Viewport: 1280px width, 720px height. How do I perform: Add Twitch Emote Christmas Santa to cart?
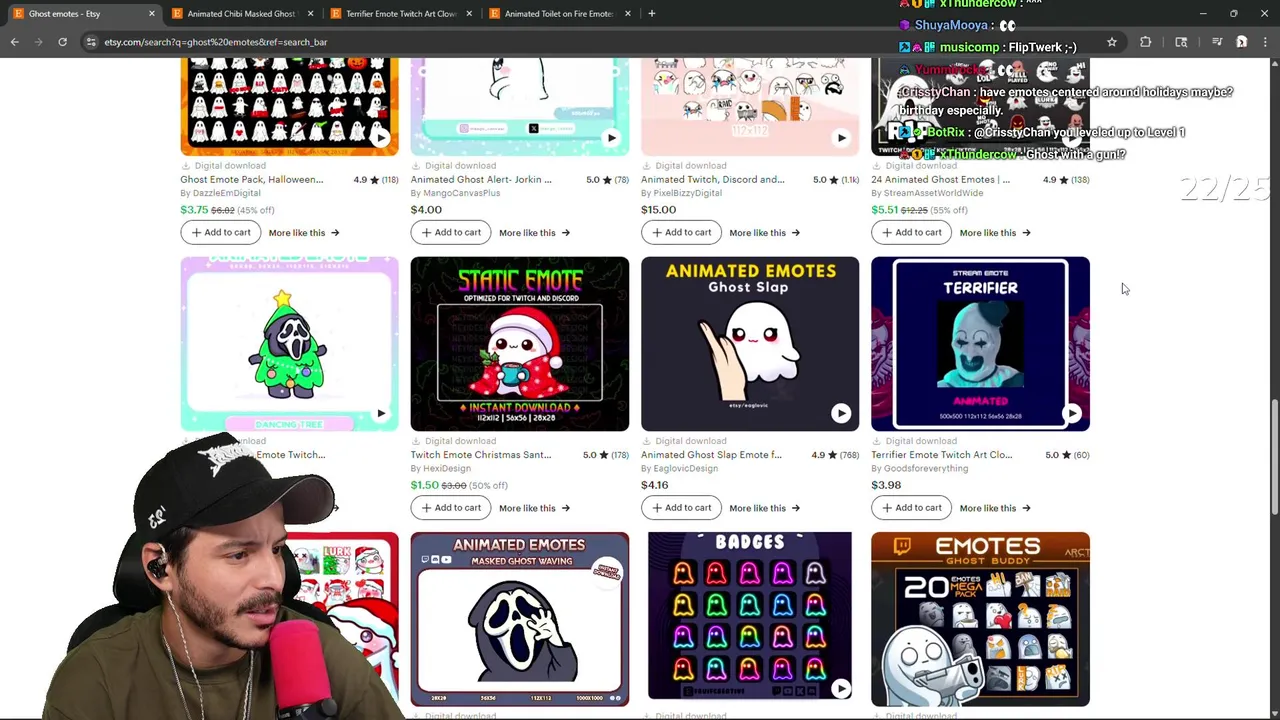click(x=451, y=508)
